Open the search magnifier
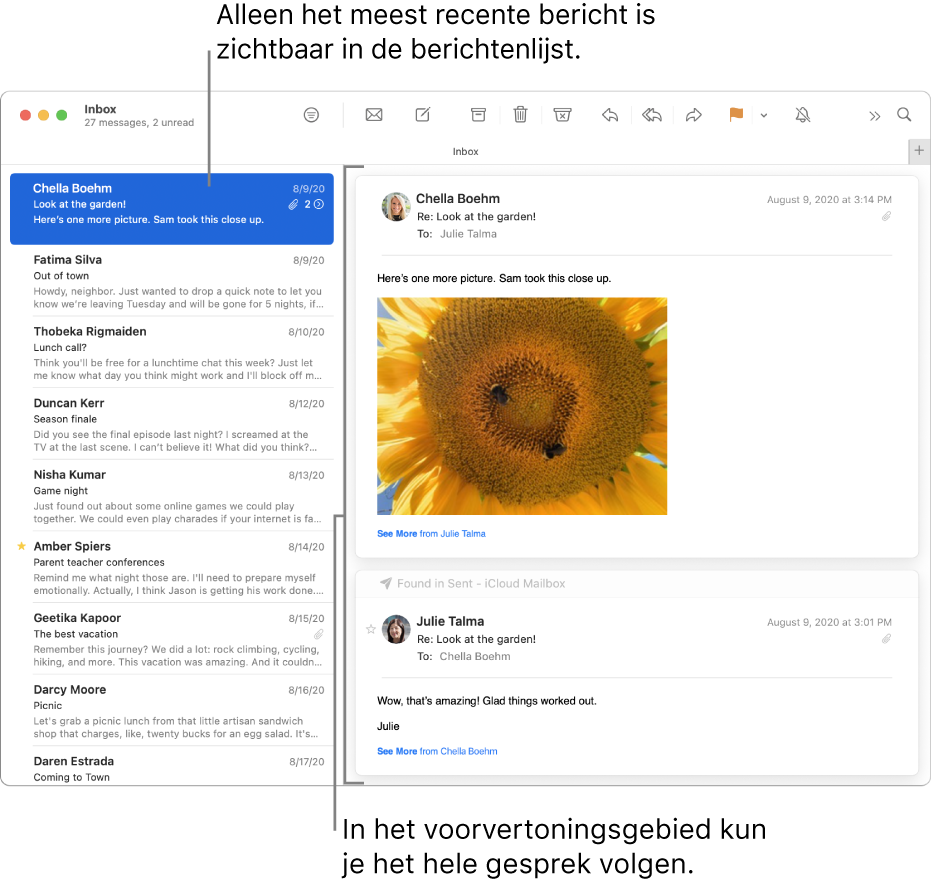Screen dimensions: 931x886 tap(904, 115)
